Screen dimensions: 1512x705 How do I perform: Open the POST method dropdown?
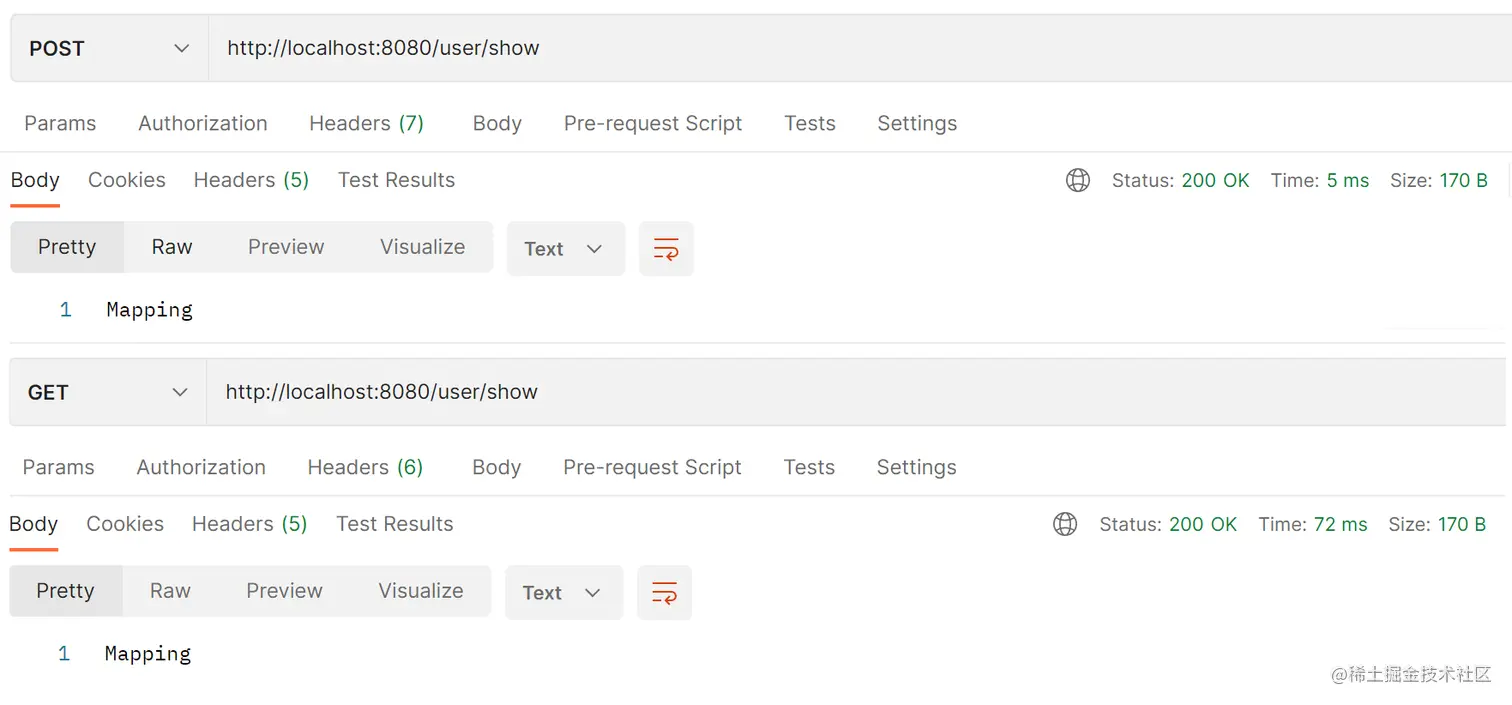point(109,48)
